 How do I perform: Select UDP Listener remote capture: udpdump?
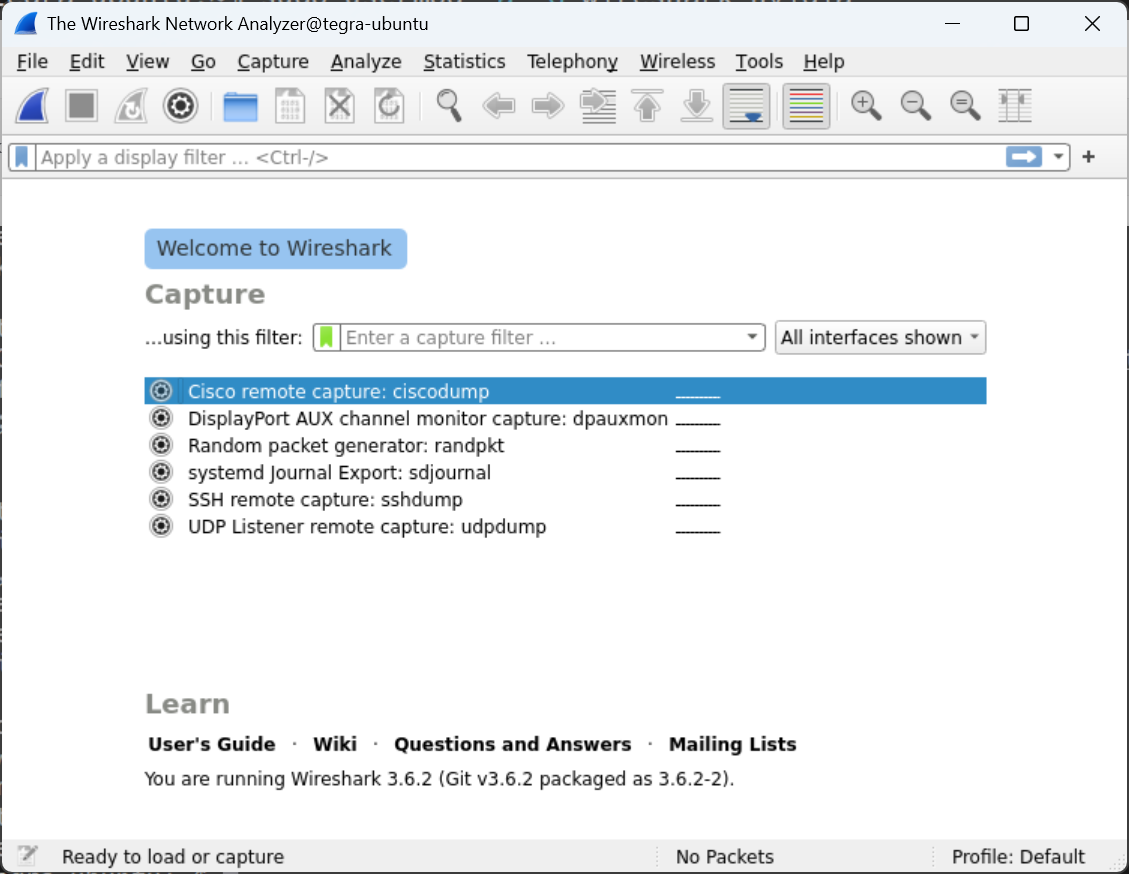click(565, 526)
